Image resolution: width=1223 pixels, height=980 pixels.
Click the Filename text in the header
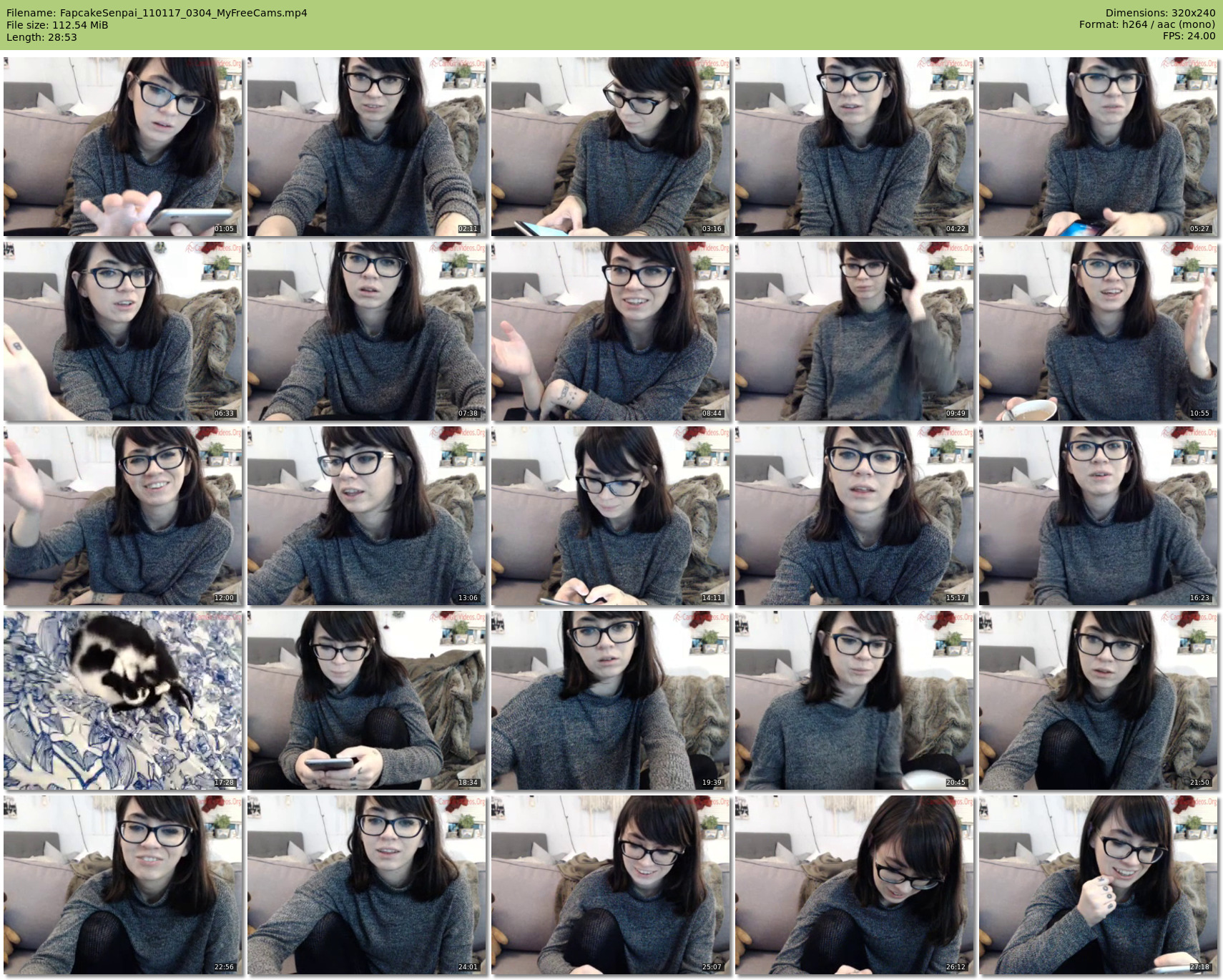click(x=157, y=13)
